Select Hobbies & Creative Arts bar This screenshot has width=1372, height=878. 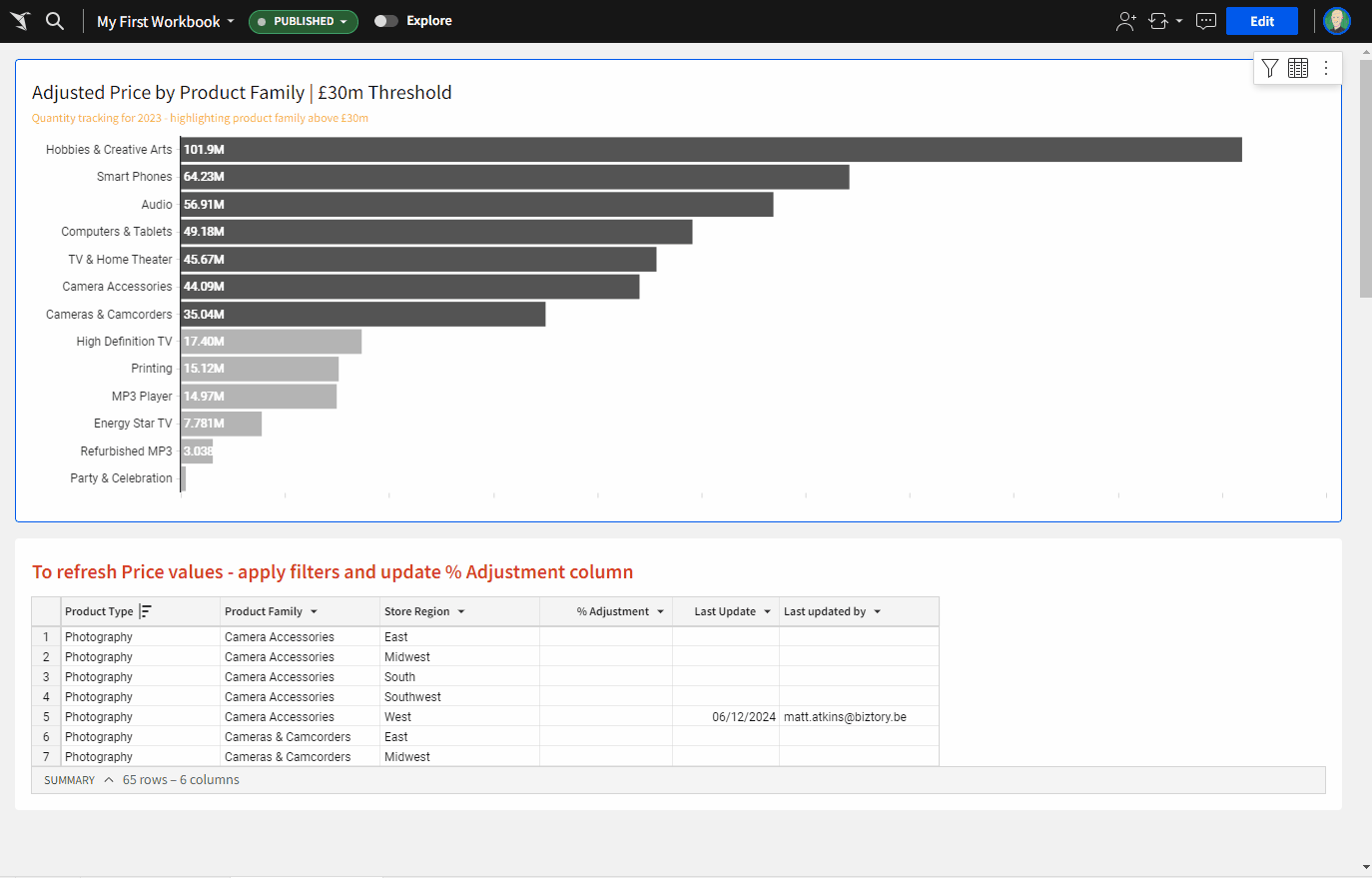click(711, 150)
